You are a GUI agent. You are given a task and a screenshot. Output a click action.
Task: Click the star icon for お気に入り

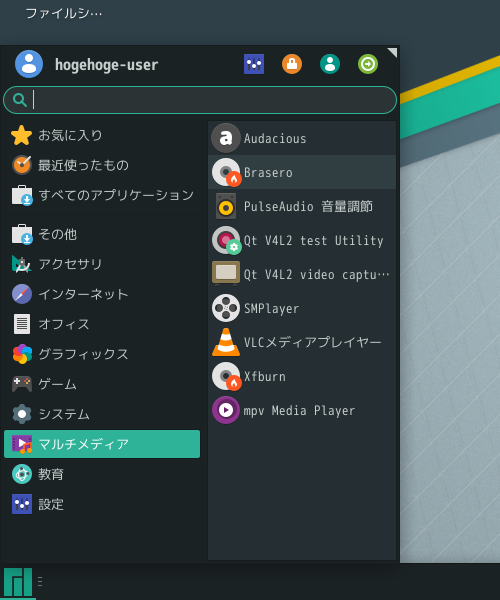[x=21, y=135]
